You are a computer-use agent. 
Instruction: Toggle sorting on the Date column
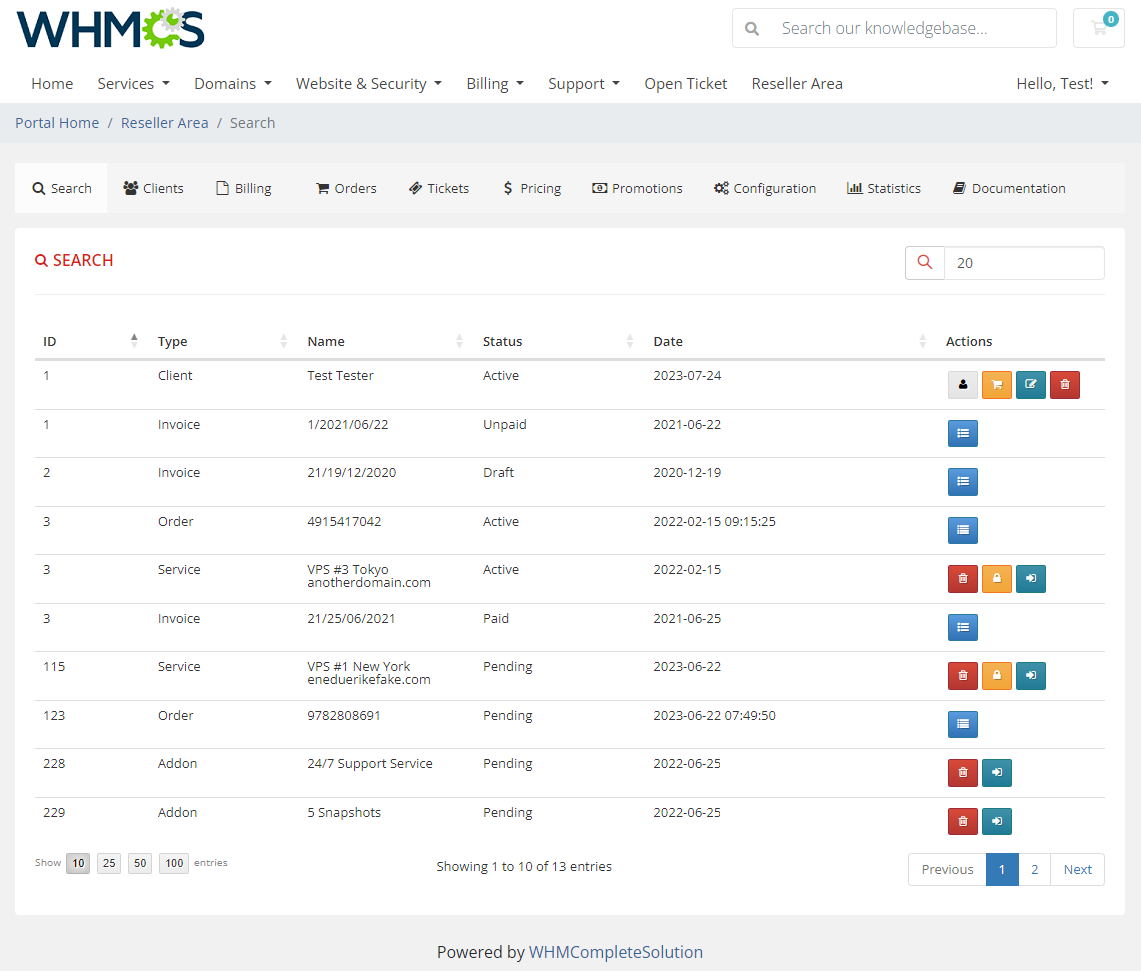pos(667,341)
